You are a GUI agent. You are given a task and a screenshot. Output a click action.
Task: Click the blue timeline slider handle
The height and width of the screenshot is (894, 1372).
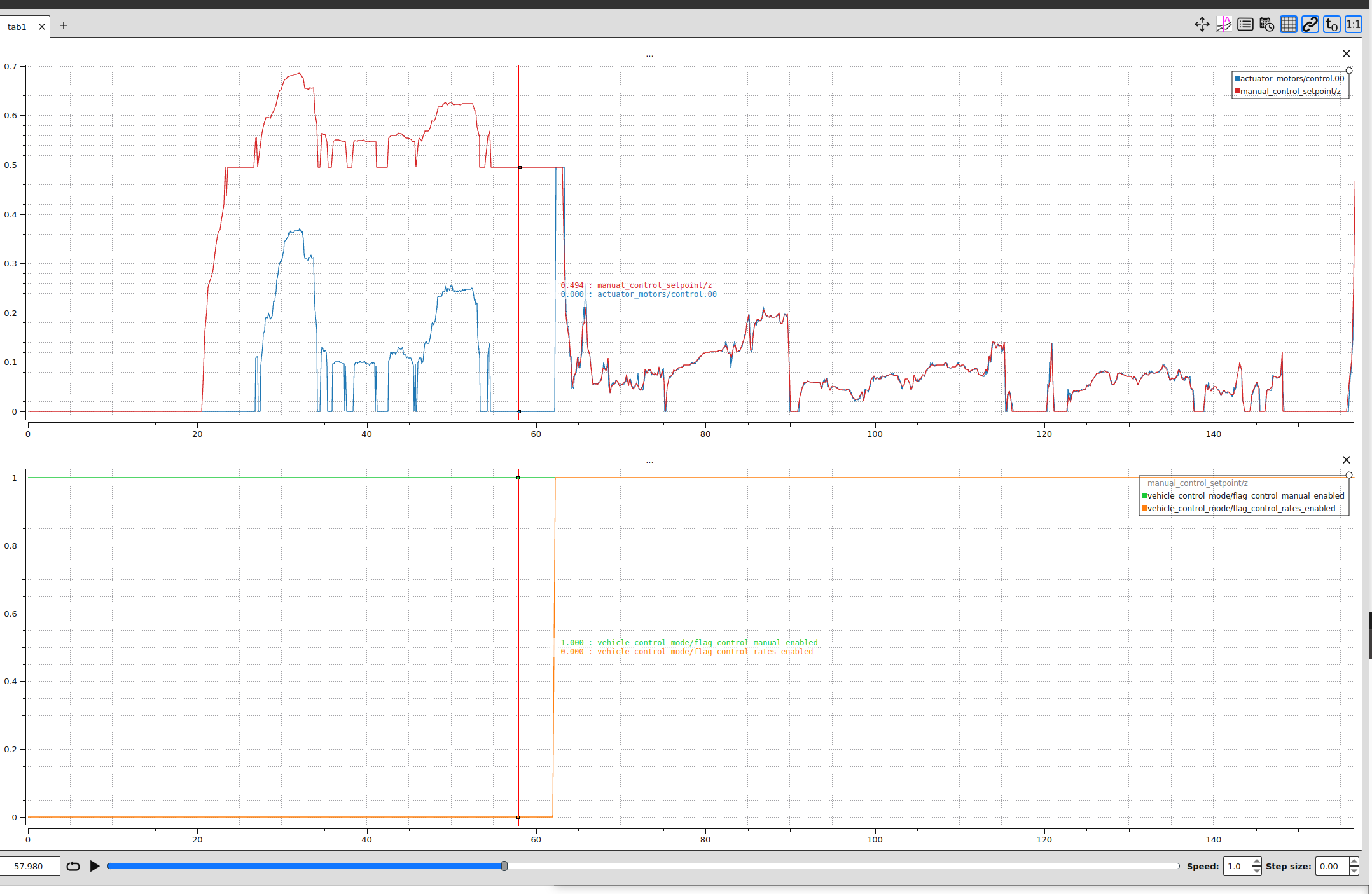(x=504, y=866)
